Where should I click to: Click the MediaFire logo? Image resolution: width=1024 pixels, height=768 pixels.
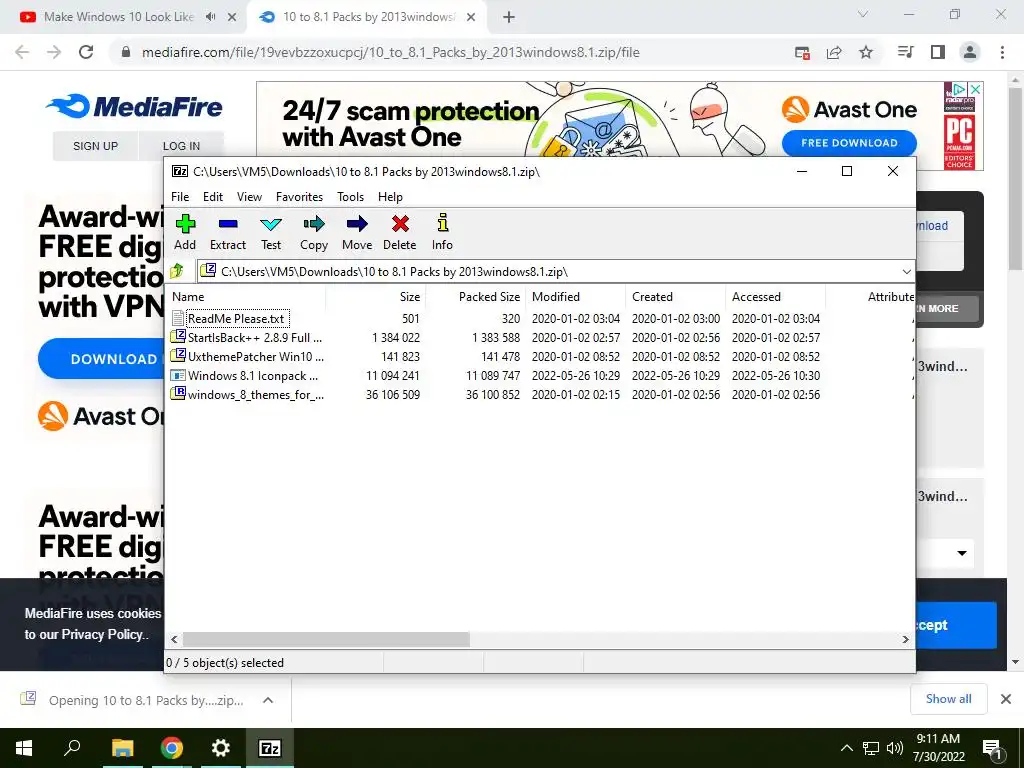(135, 106)
